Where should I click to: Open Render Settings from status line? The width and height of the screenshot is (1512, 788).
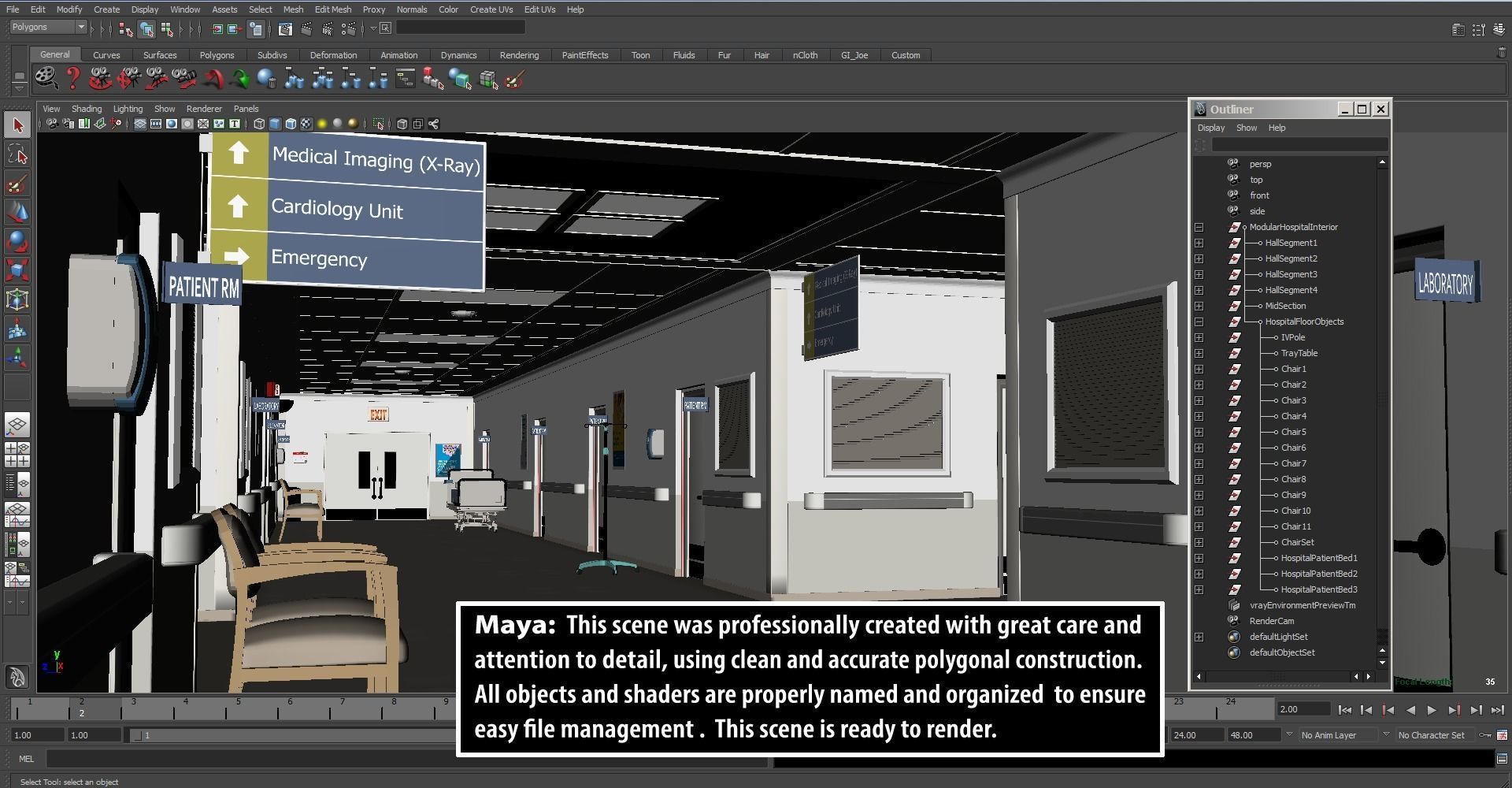[347, 29]
